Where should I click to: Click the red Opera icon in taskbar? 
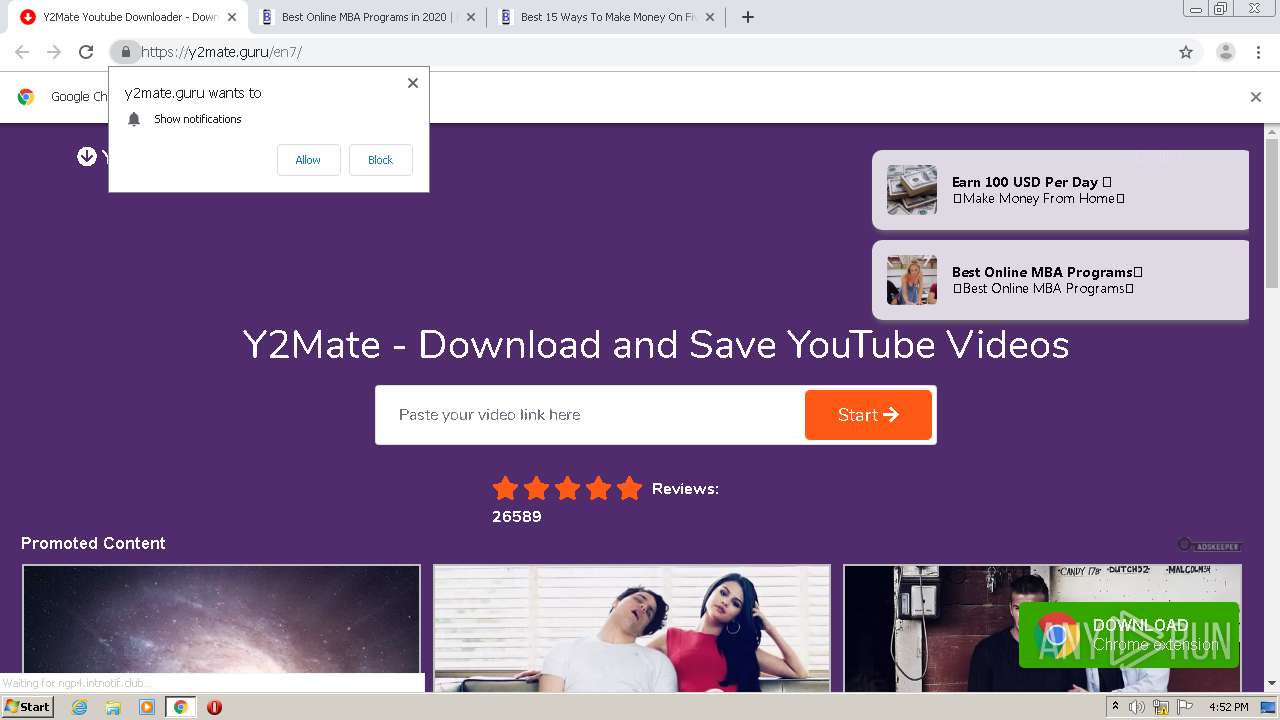pyautogui.click(x=214, y=707)
